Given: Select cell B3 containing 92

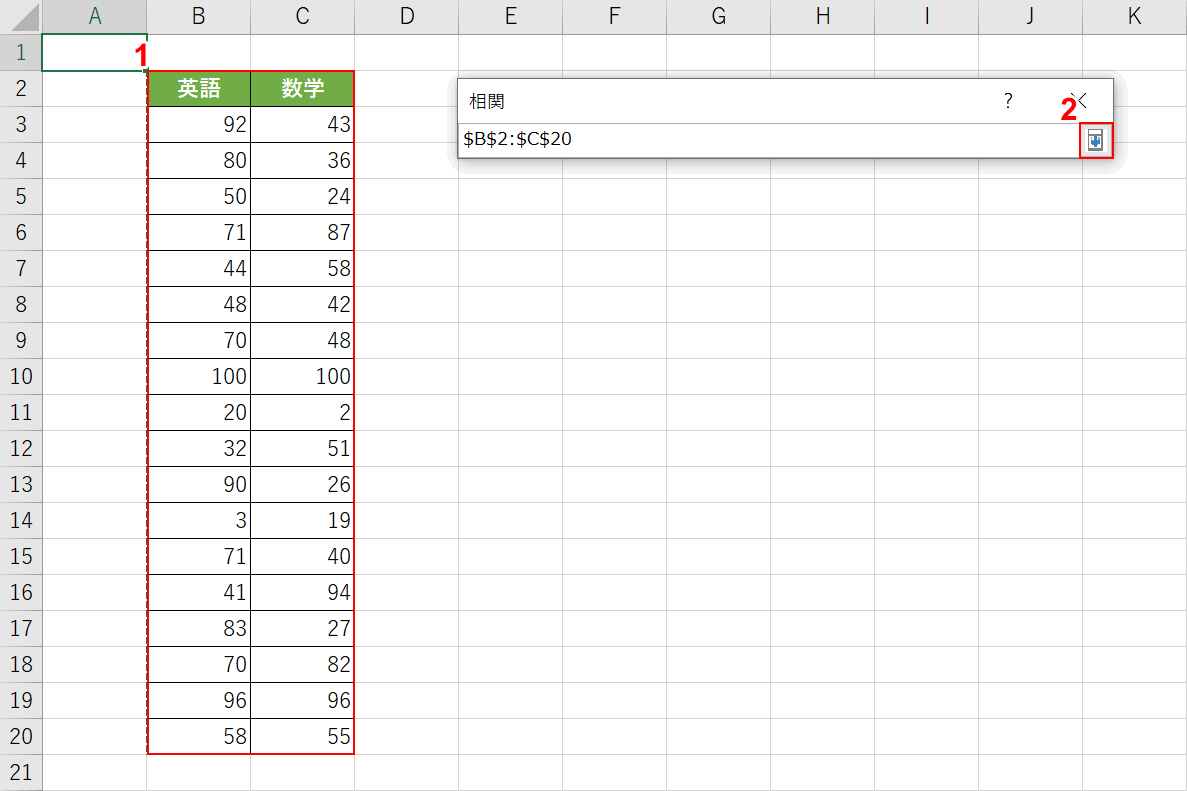Looking at the screenshot, I should pos(198,125).
